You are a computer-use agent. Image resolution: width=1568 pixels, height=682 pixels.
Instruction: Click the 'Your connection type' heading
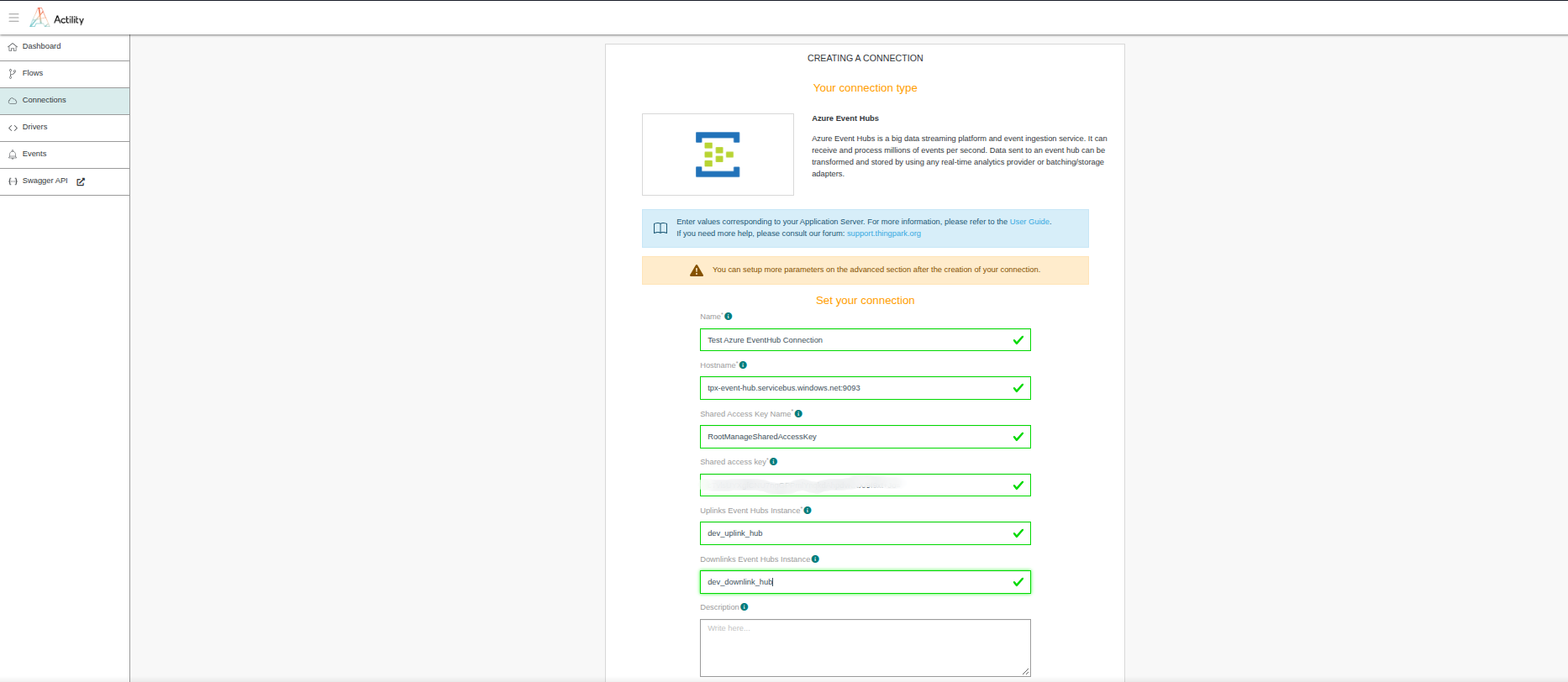point(865,88)
